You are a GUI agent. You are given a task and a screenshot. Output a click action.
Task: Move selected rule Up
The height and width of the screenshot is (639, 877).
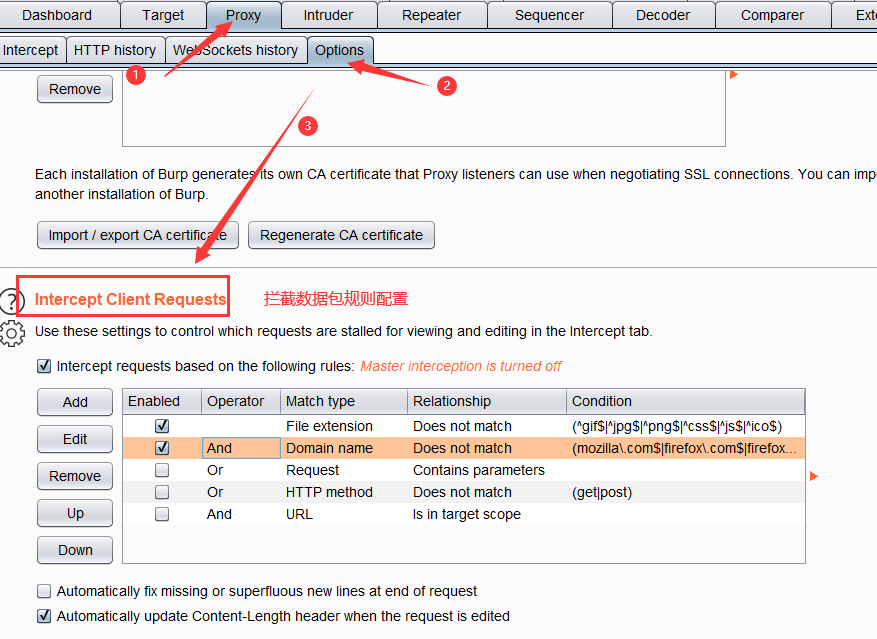(x=75, y=513)
